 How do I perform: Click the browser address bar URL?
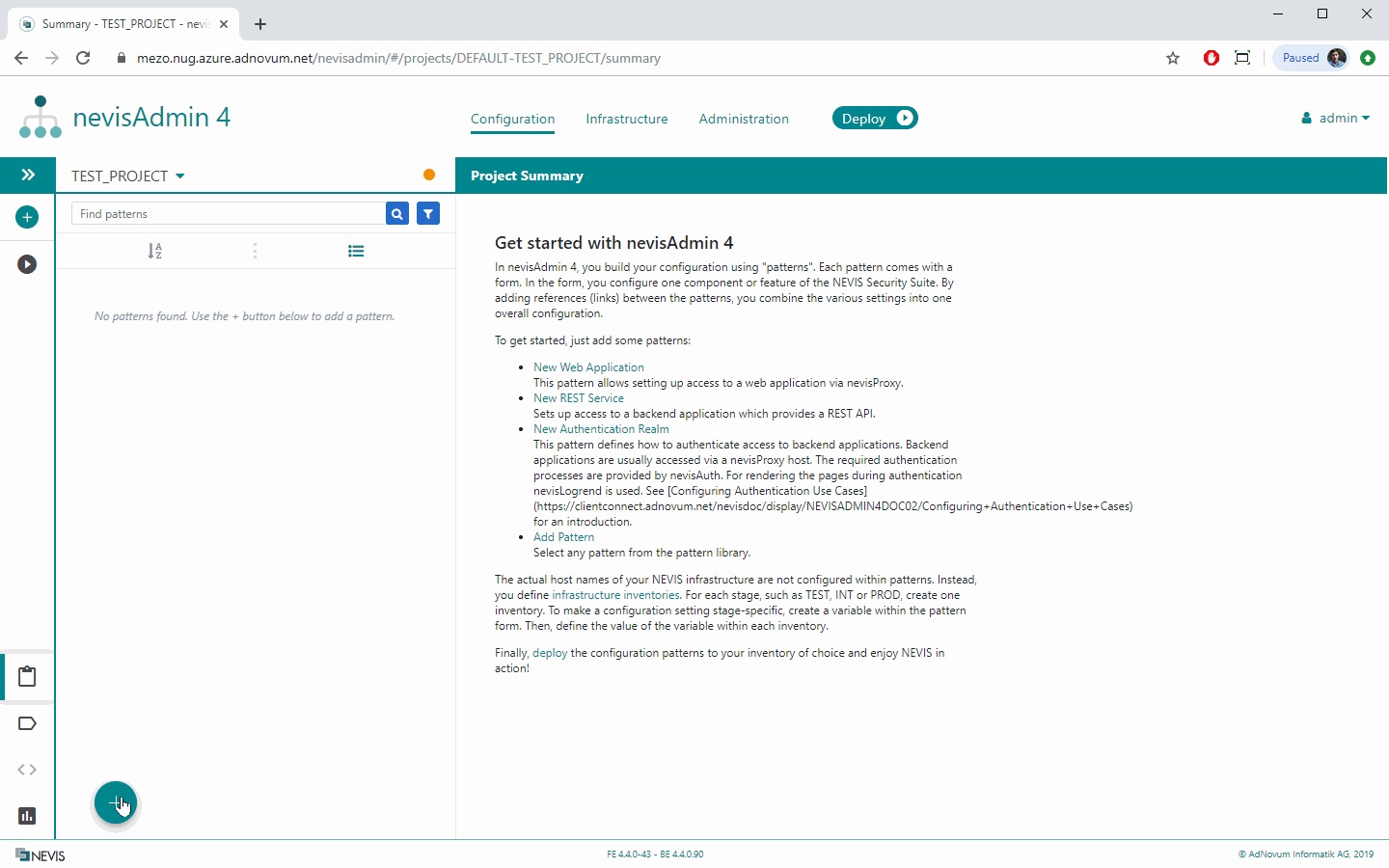click(398, 58)
